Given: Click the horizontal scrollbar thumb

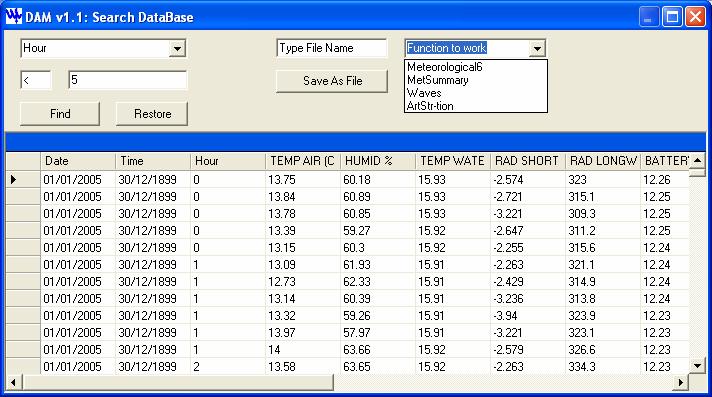Looking at the screenshot, I should (178, 382).
